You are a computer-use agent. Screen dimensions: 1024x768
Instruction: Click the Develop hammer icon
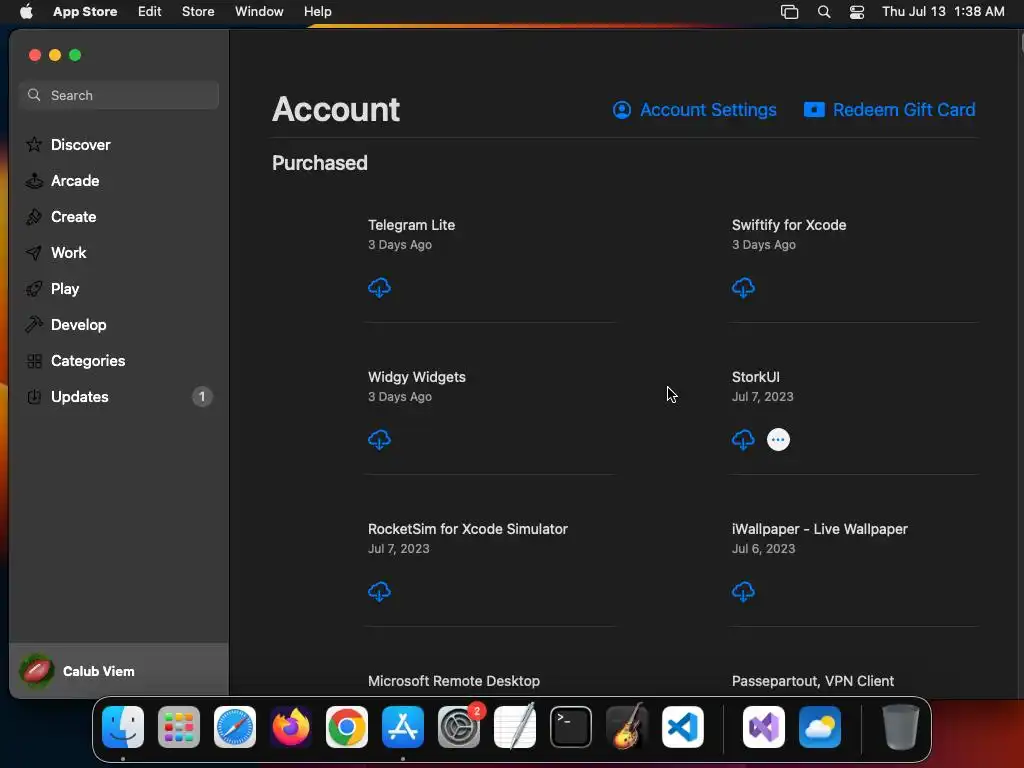click(34, 324)
